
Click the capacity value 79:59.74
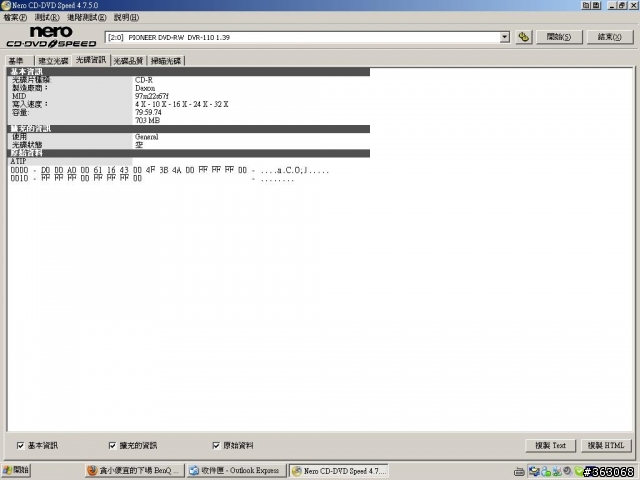click(148, 112)
